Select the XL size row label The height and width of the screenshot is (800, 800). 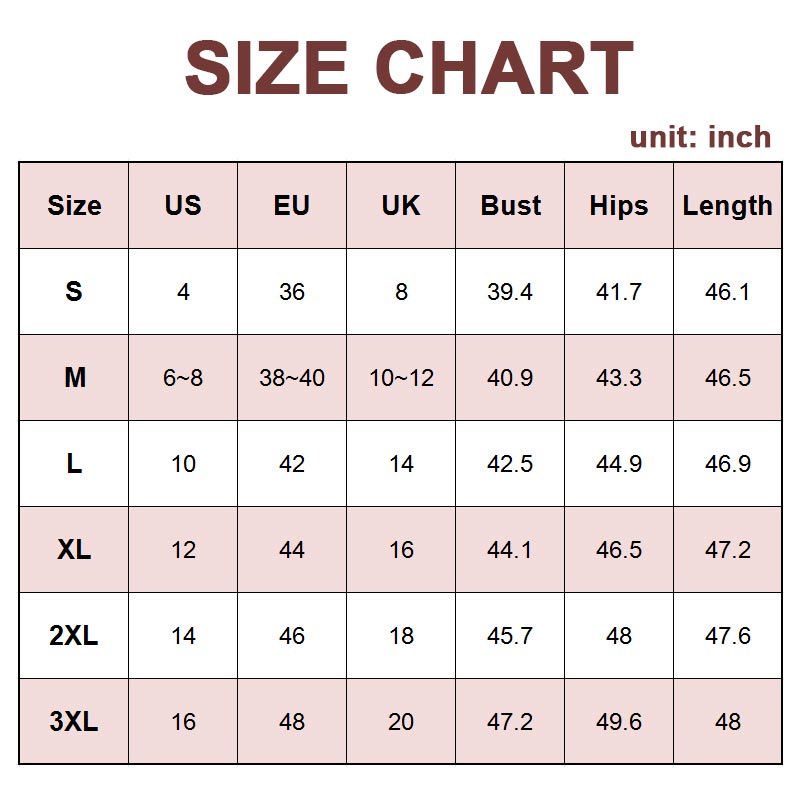tap(74, 550)
